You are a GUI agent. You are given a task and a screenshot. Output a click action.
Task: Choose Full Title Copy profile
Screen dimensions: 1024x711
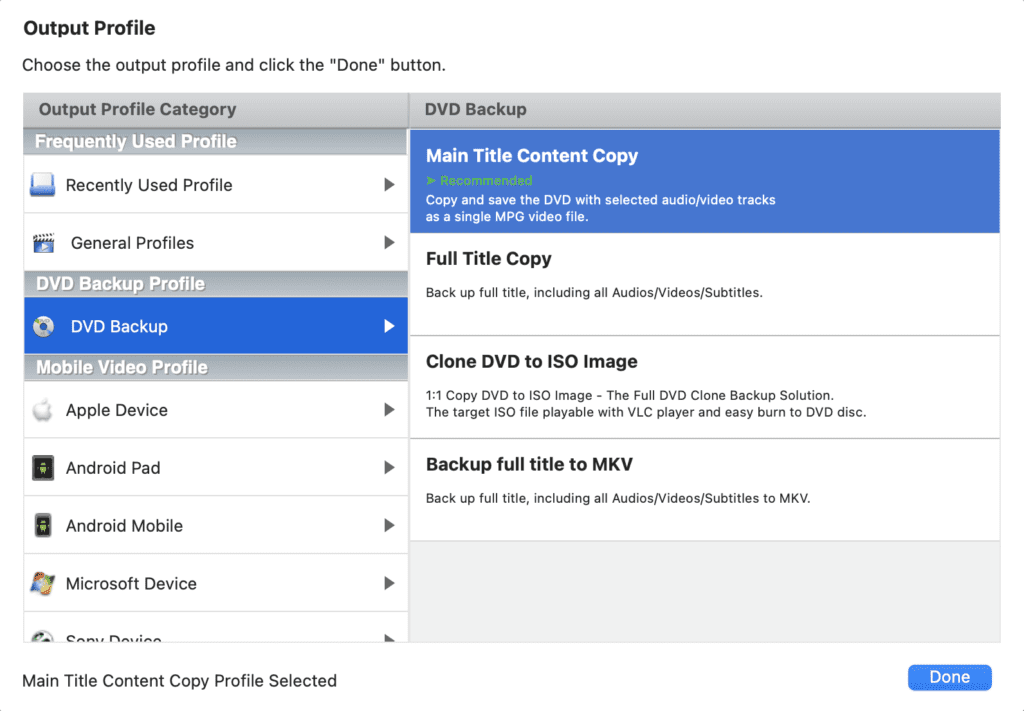(x=705, y=285)
